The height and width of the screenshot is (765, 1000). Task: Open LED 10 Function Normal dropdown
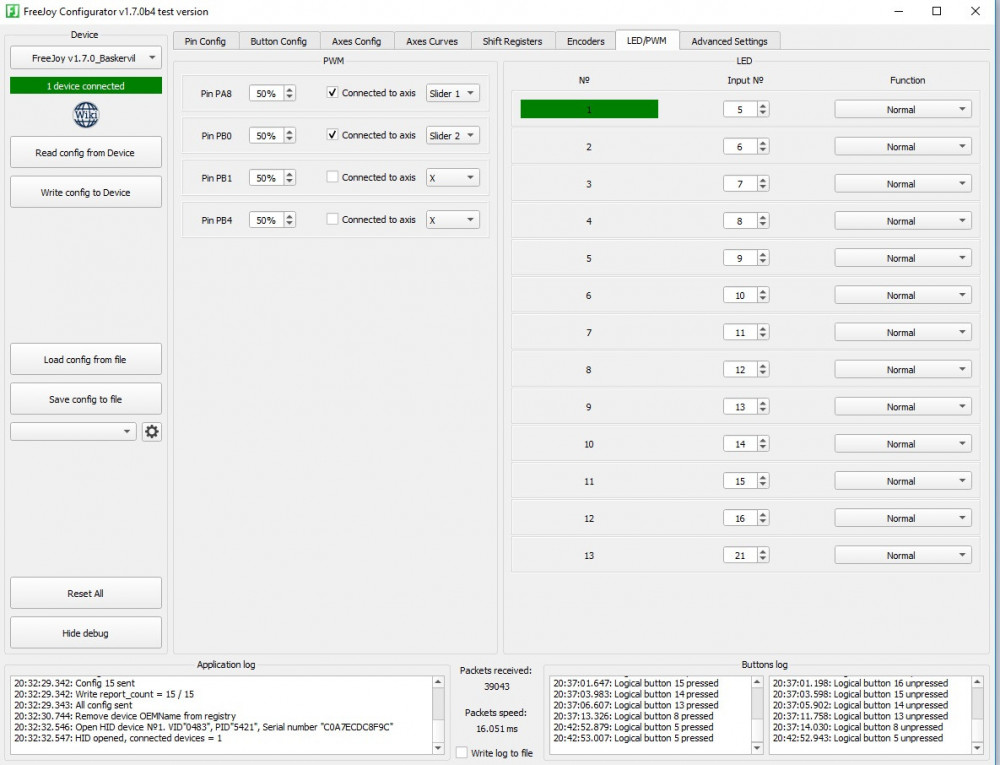click(902, 444)
